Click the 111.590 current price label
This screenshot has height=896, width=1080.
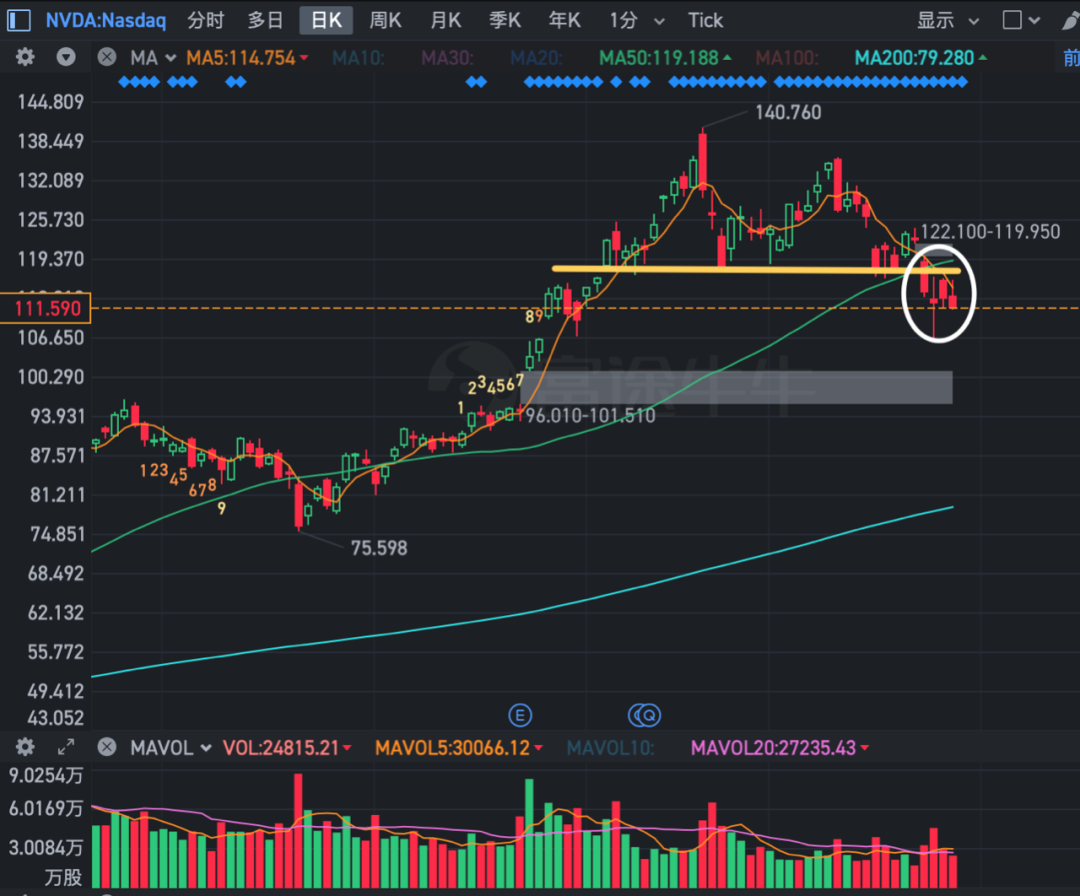[x=46, y=308]
